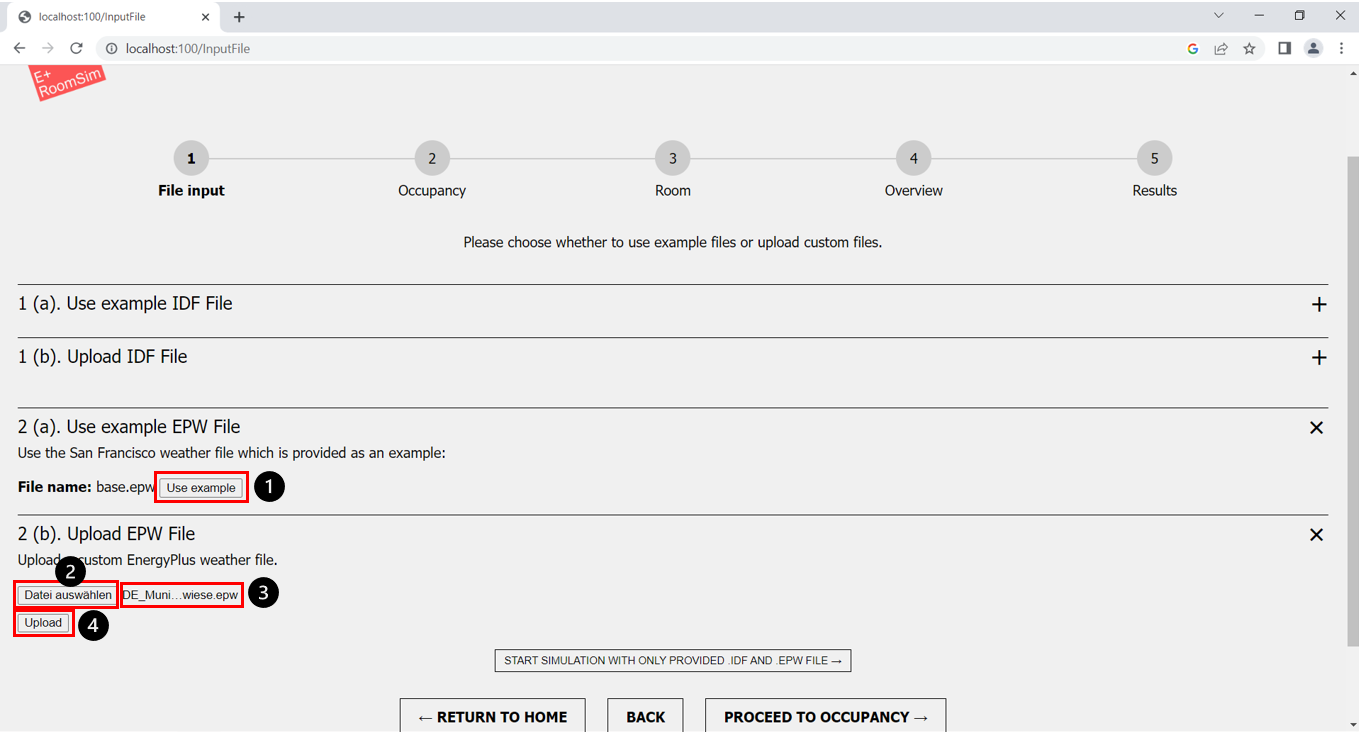This screenshot has height=732, width=1359.
Task: Click the browser profile avatar icon
Action: pos(1313,48)
